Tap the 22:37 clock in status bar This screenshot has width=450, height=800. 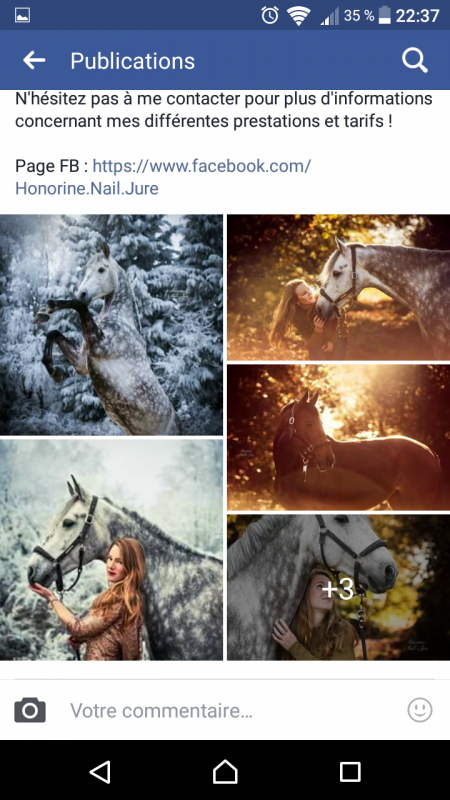[x=417, y=16]
